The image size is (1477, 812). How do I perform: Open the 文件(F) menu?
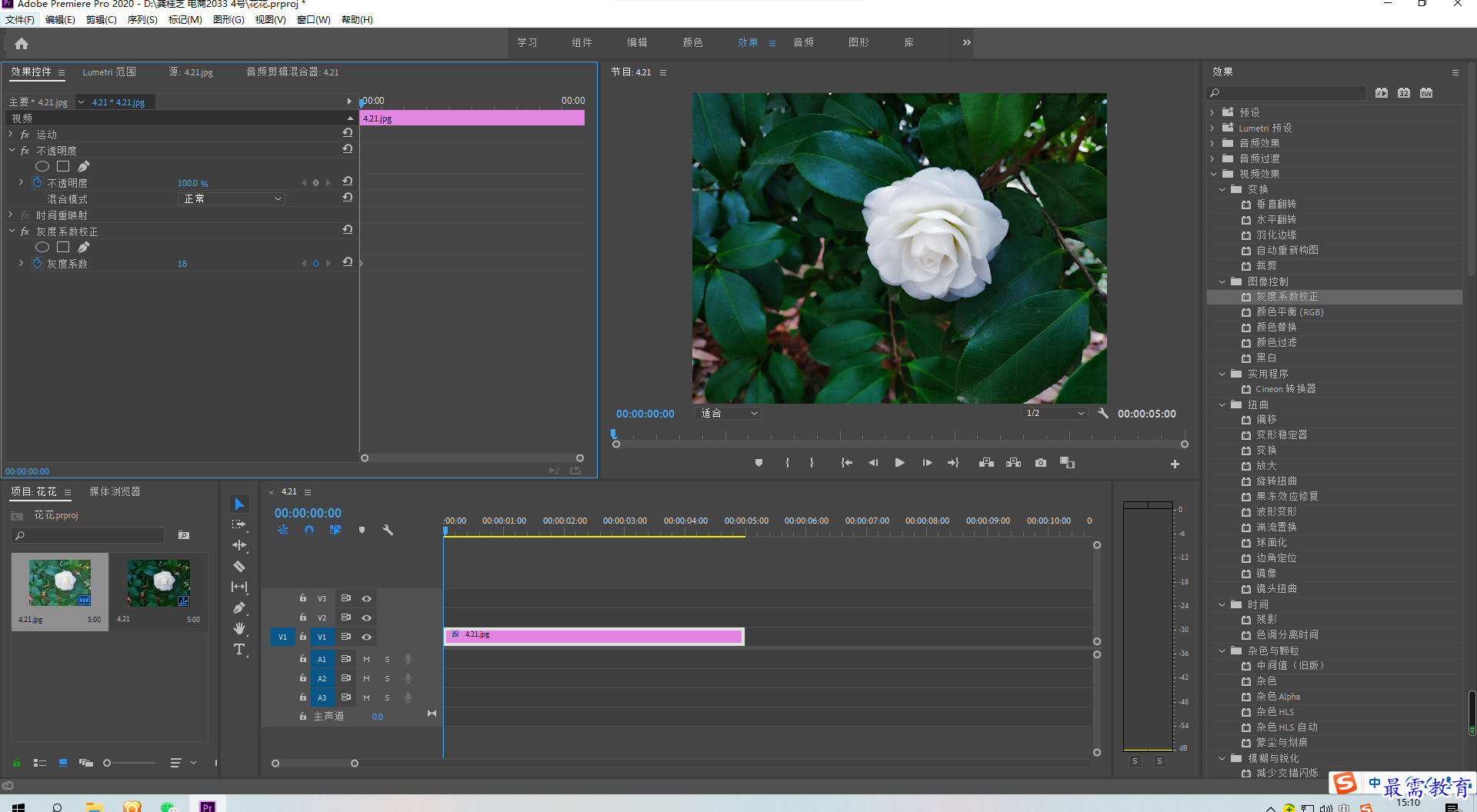pyautogui.click(x=20, y=19)
